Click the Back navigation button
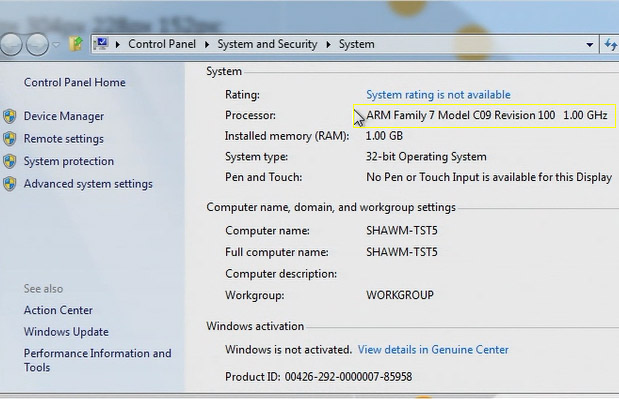Screen dimensions: 619x399 pyautogui.click(x=10, y=44)
